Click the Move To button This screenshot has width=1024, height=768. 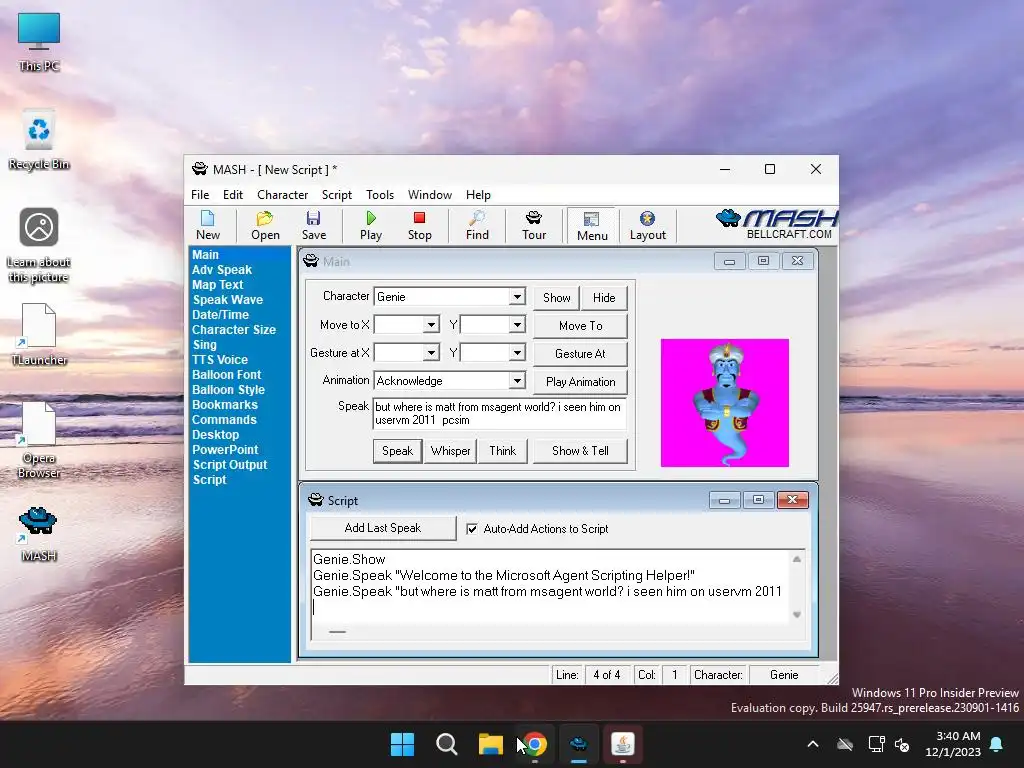(580, 326)
